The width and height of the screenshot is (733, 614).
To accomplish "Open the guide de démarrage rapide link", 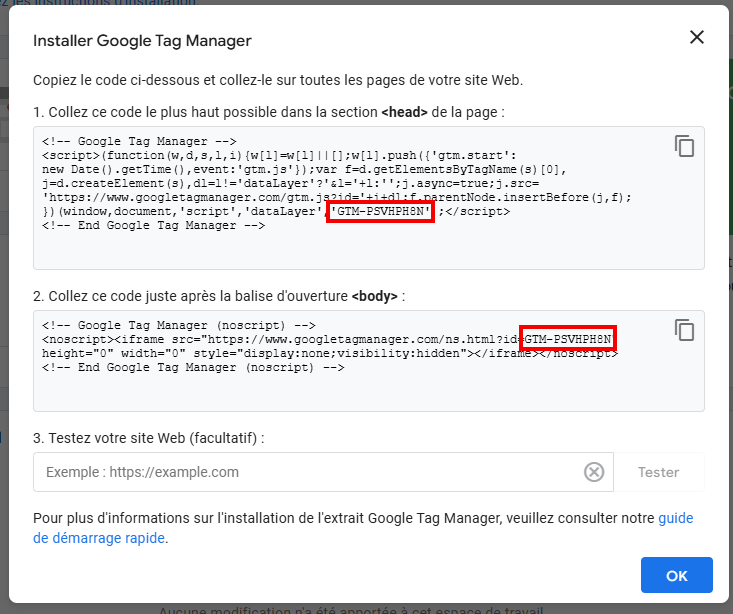I will 675,518.
